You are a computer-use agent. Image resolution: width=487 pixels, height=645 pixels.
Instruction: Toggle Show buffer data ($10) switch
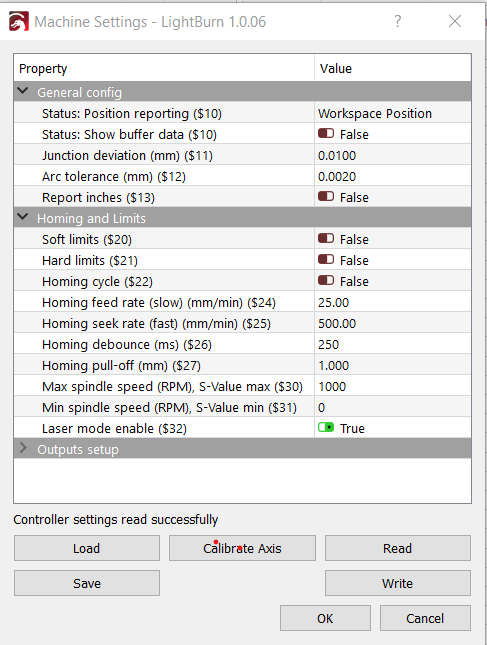click(326, 134)
